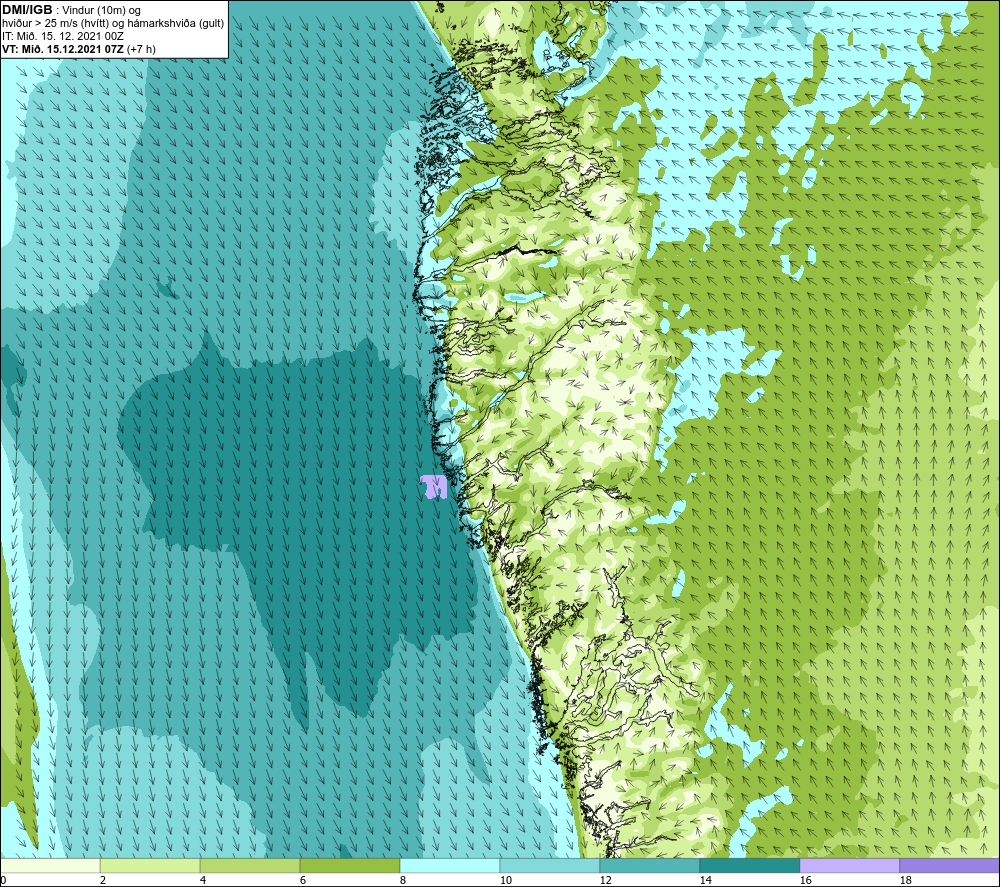Click the legend label '2'

(x=103, y=880)
